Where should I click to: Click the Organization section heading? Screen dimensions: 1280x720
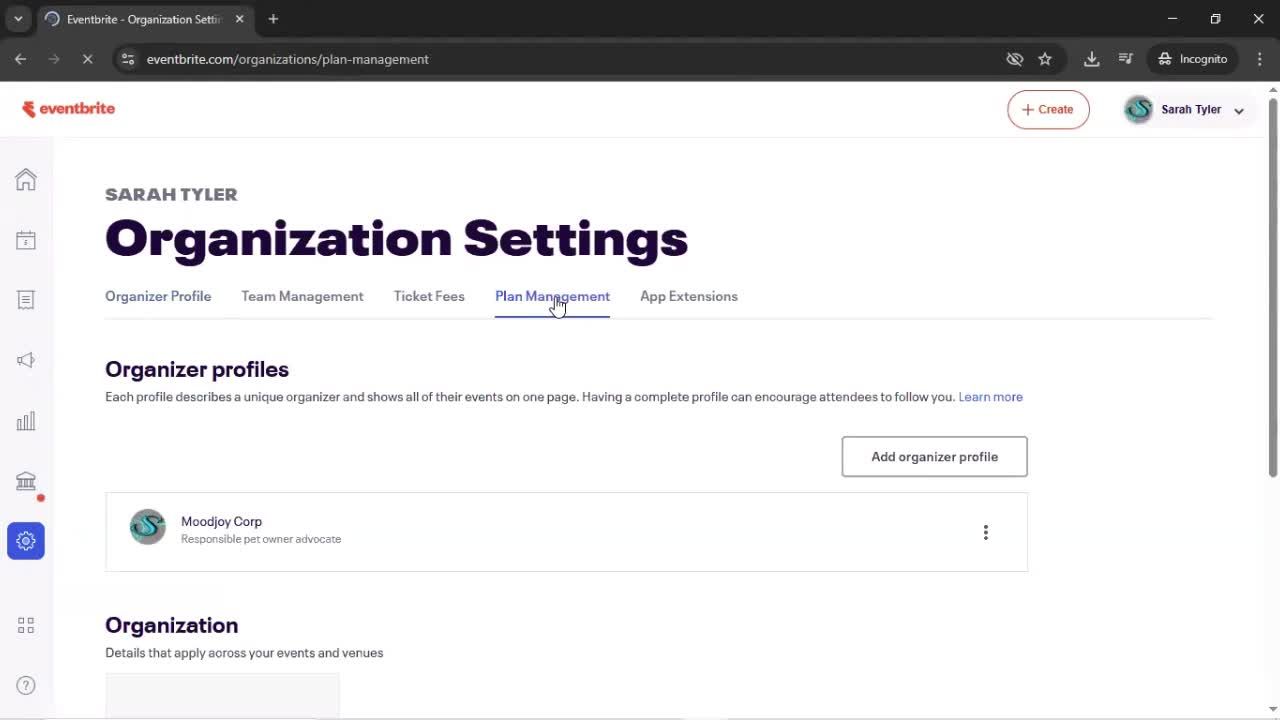pyautogui.click(x=171, y=625)
